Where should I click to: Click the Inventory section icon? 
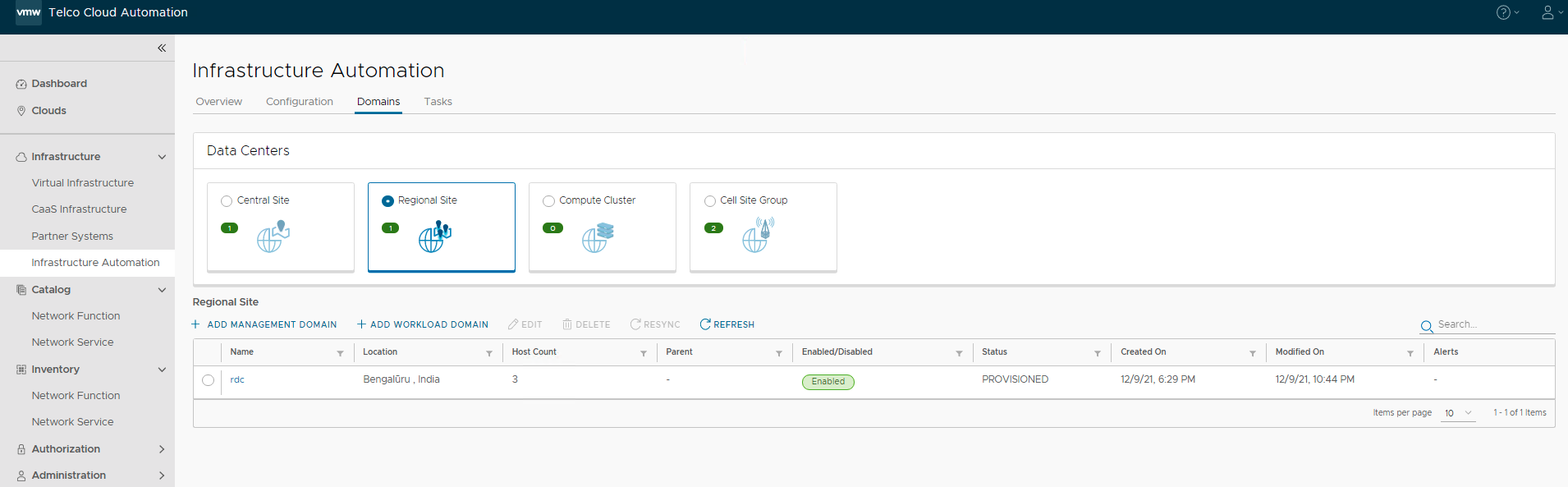point(21,370)
